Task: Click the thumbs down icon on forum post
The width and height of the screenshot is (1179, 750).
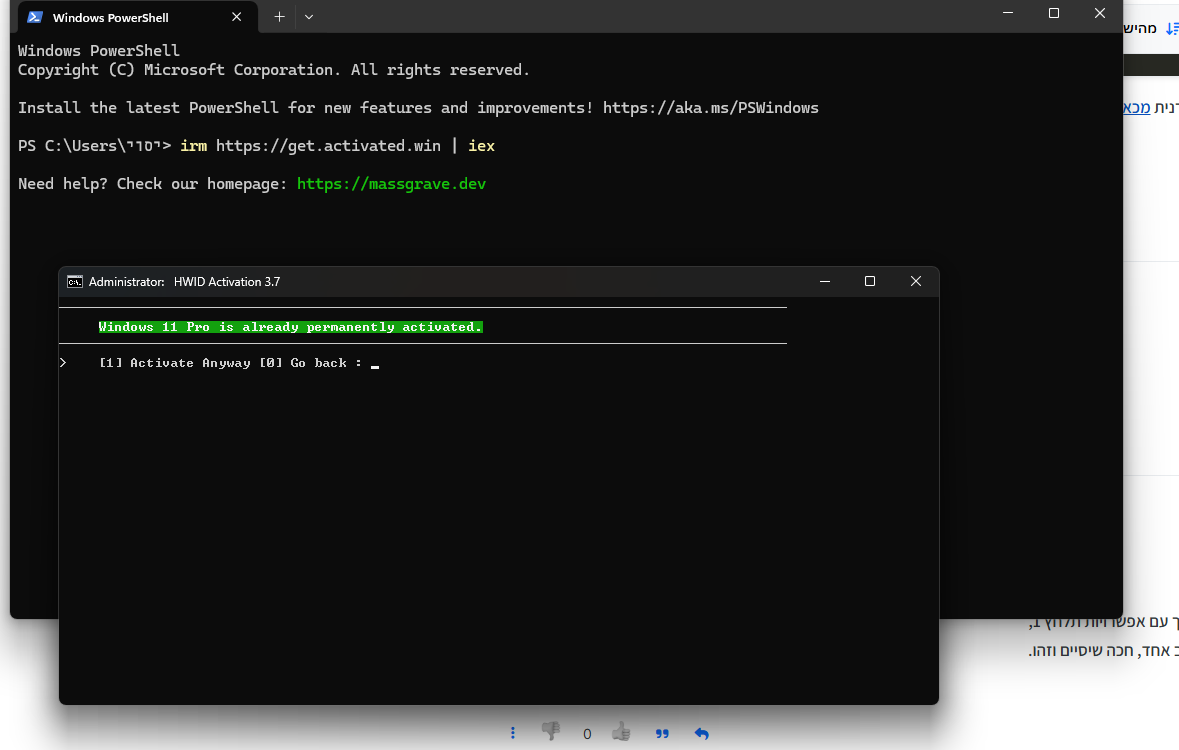Action: (x=550, y=732)
